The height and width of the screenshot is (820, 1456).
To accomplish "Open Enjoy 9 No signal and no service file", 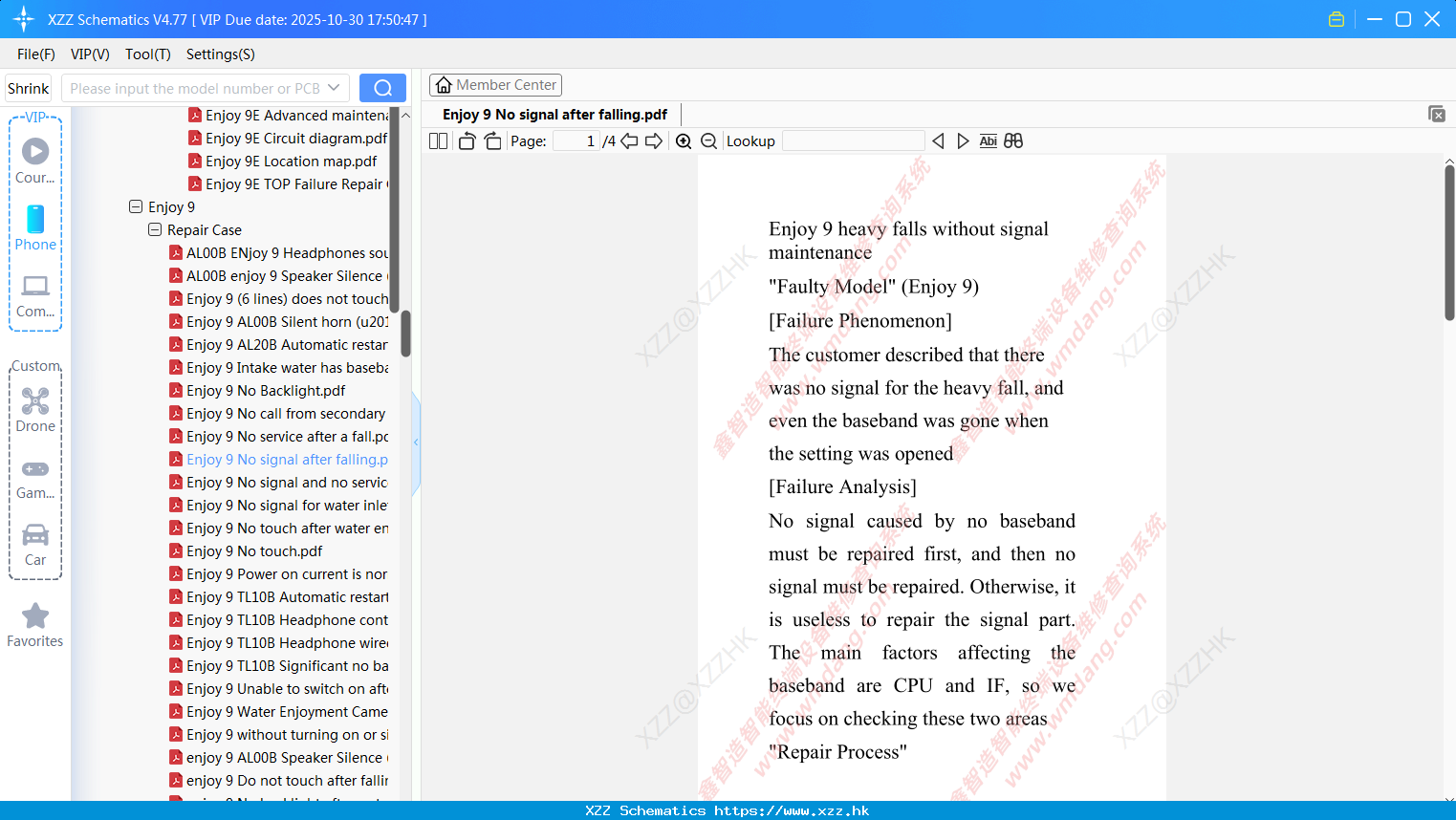I will click(x=278, y=482).
